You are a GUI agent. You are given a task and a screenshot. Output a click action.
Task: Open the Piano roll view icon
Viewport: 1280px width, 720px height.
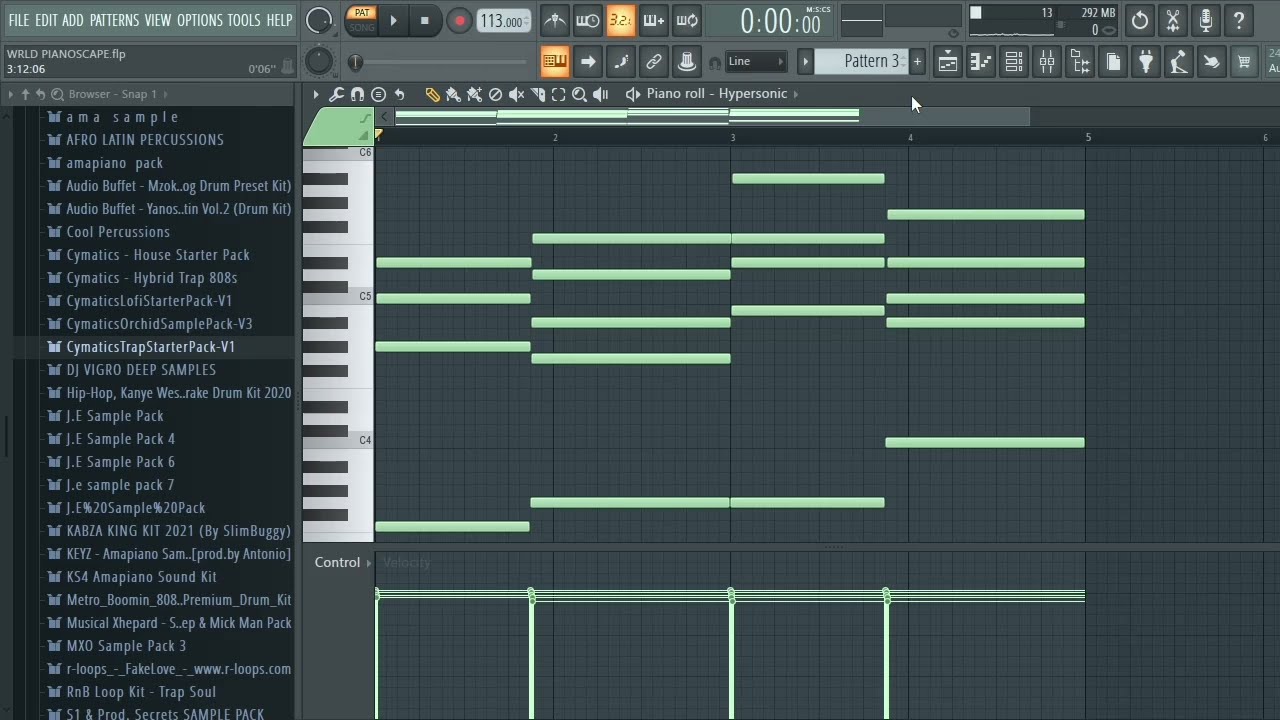pos(980,62)
